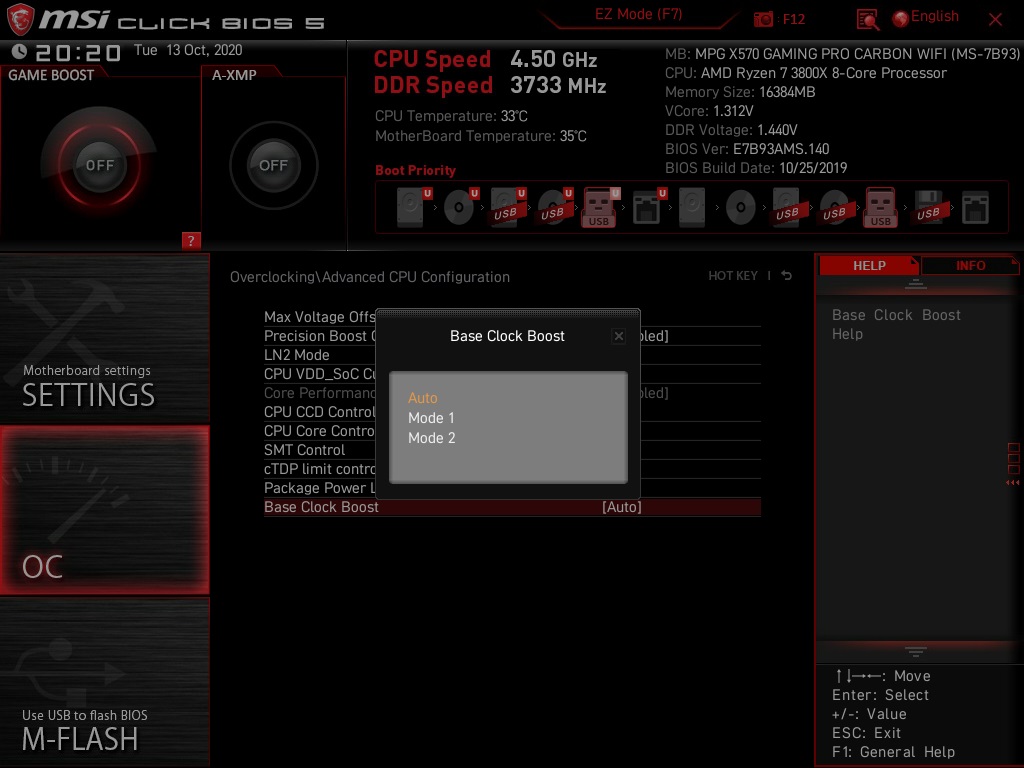This screenshot has width=1024, height=768.
Task: Select the UEFI USB hard disk boot icon
Action: (507, 207)
